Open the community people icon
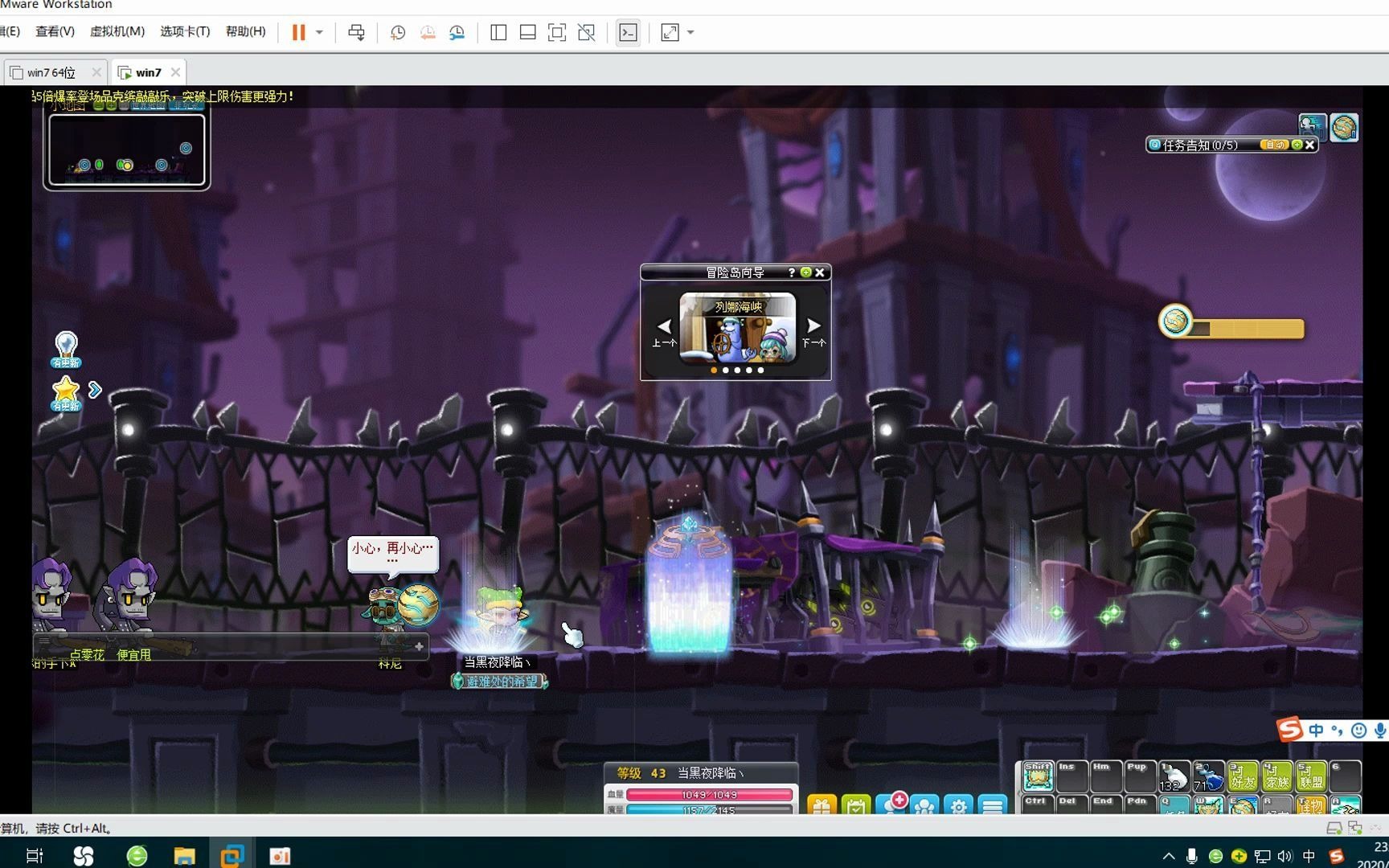 point(925,805)
